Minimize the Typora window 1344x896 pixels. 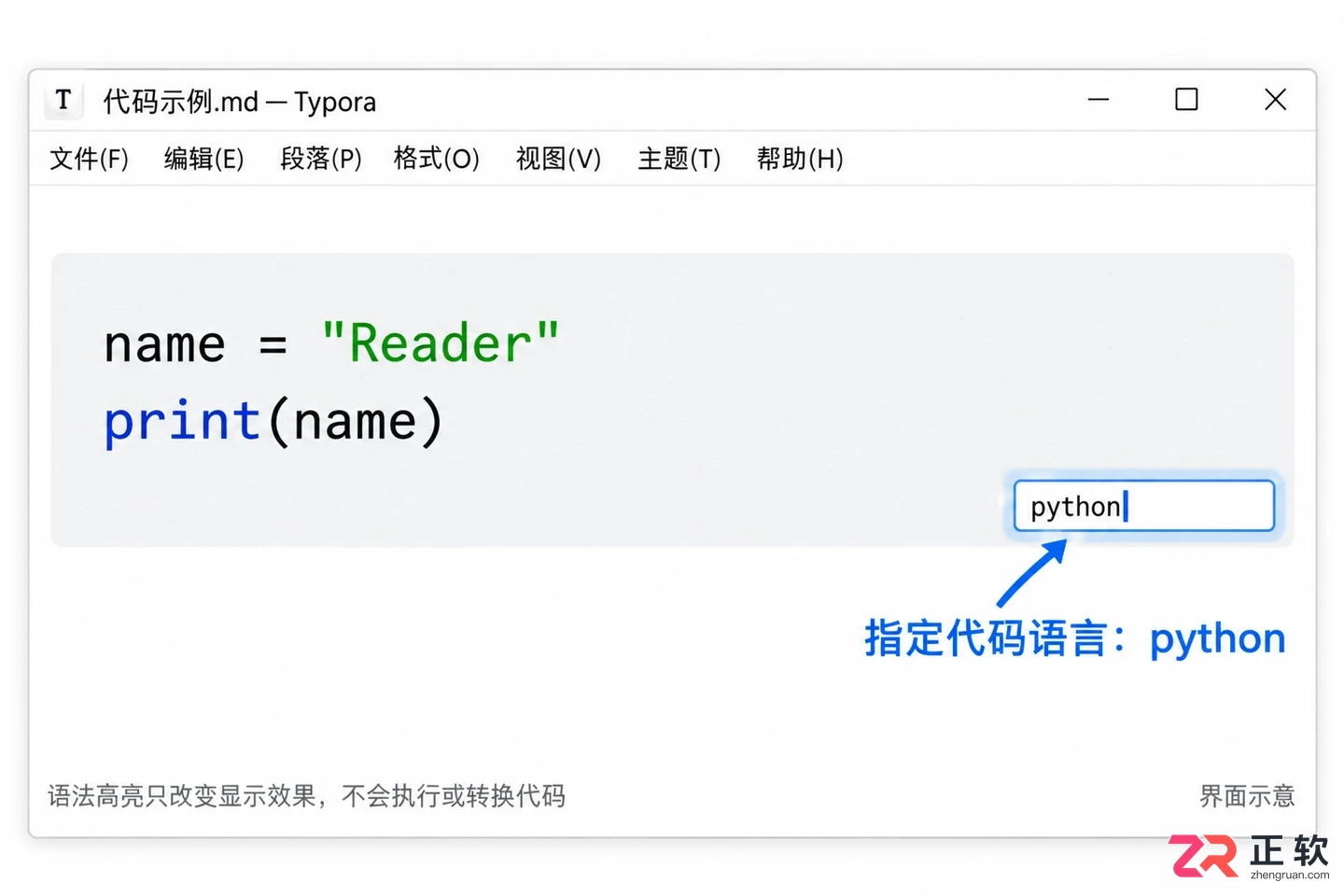(x=1099, y=99)
